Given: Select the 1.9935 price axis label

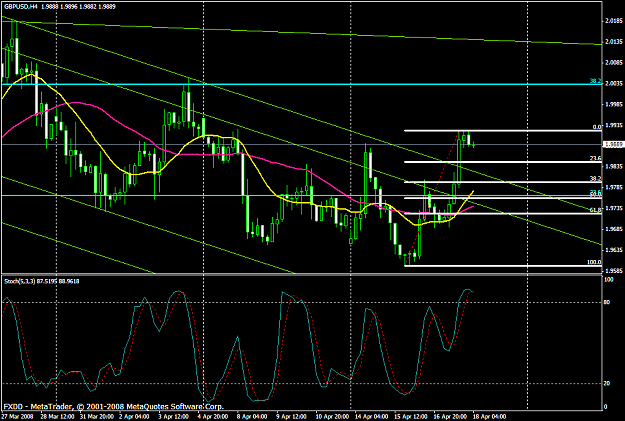Looking at the screenshot, I should tap(614, 125).
